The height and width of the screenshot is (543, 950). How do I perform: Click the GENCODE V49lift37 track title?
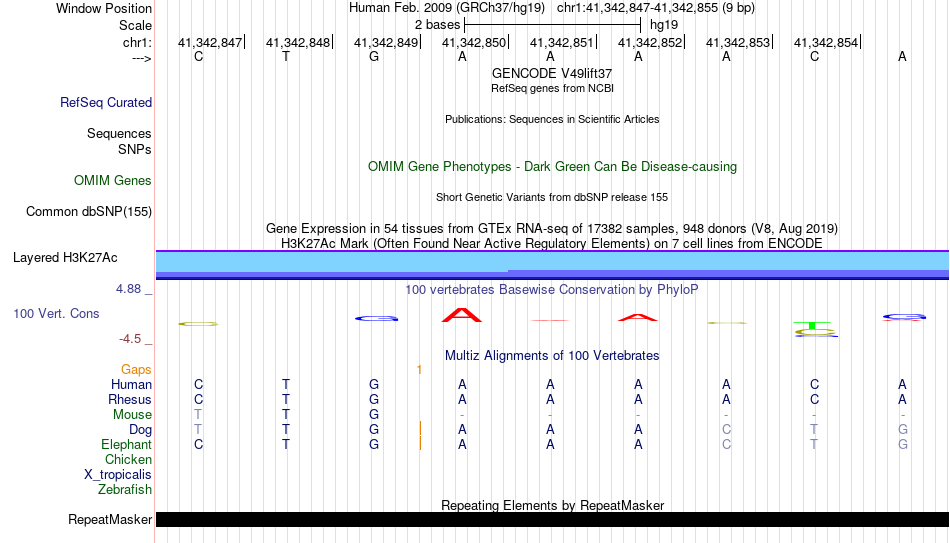[x=552, y=73]
